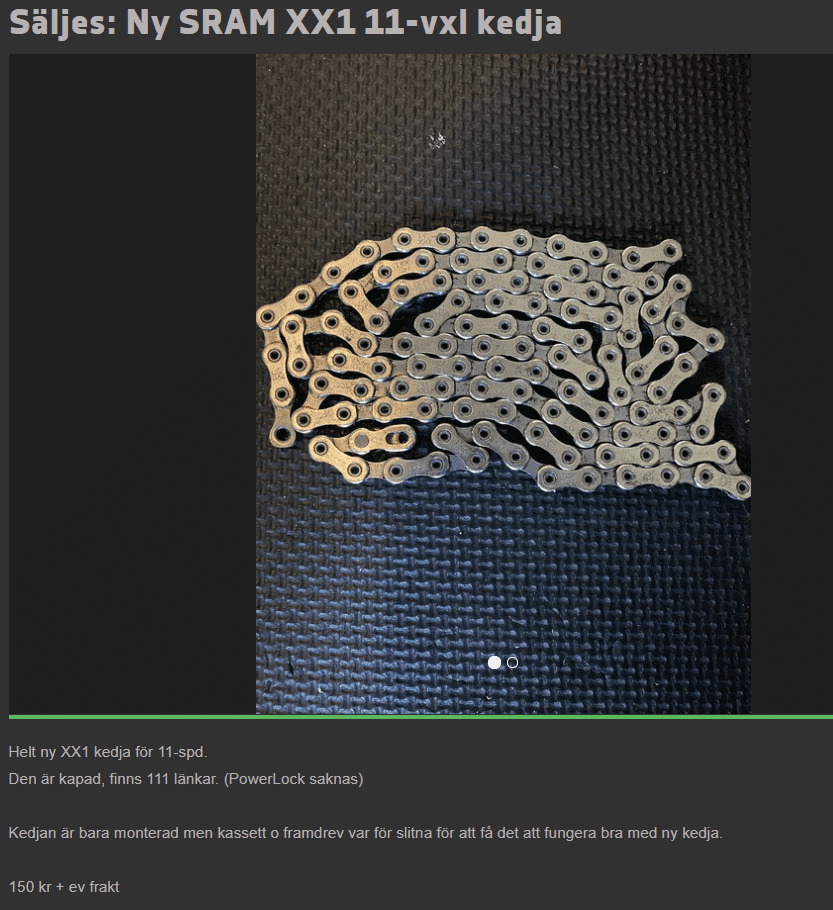Select the first filled carousel dot
This screenshot has height=910, width=833.
coord(494,662)
